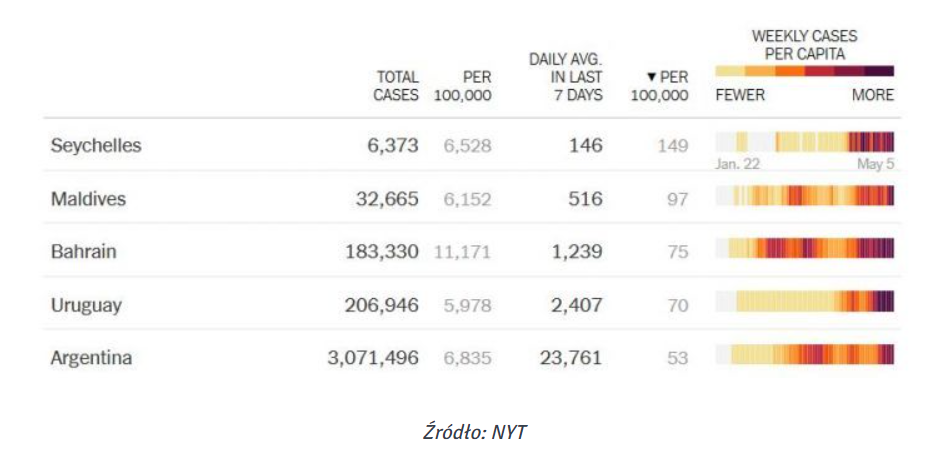Click the Seychelles country name
Viewport: 943px width, 453px height.
tap(96, 146)
